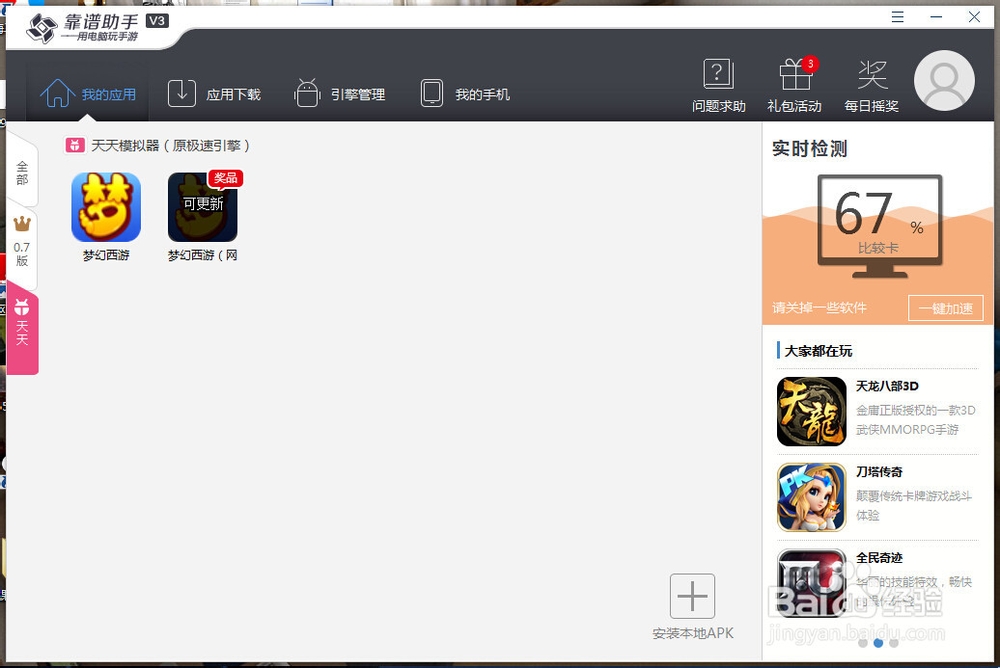Click the 实时检测 heading
1000x668 pixels.
tap(809, 149)
